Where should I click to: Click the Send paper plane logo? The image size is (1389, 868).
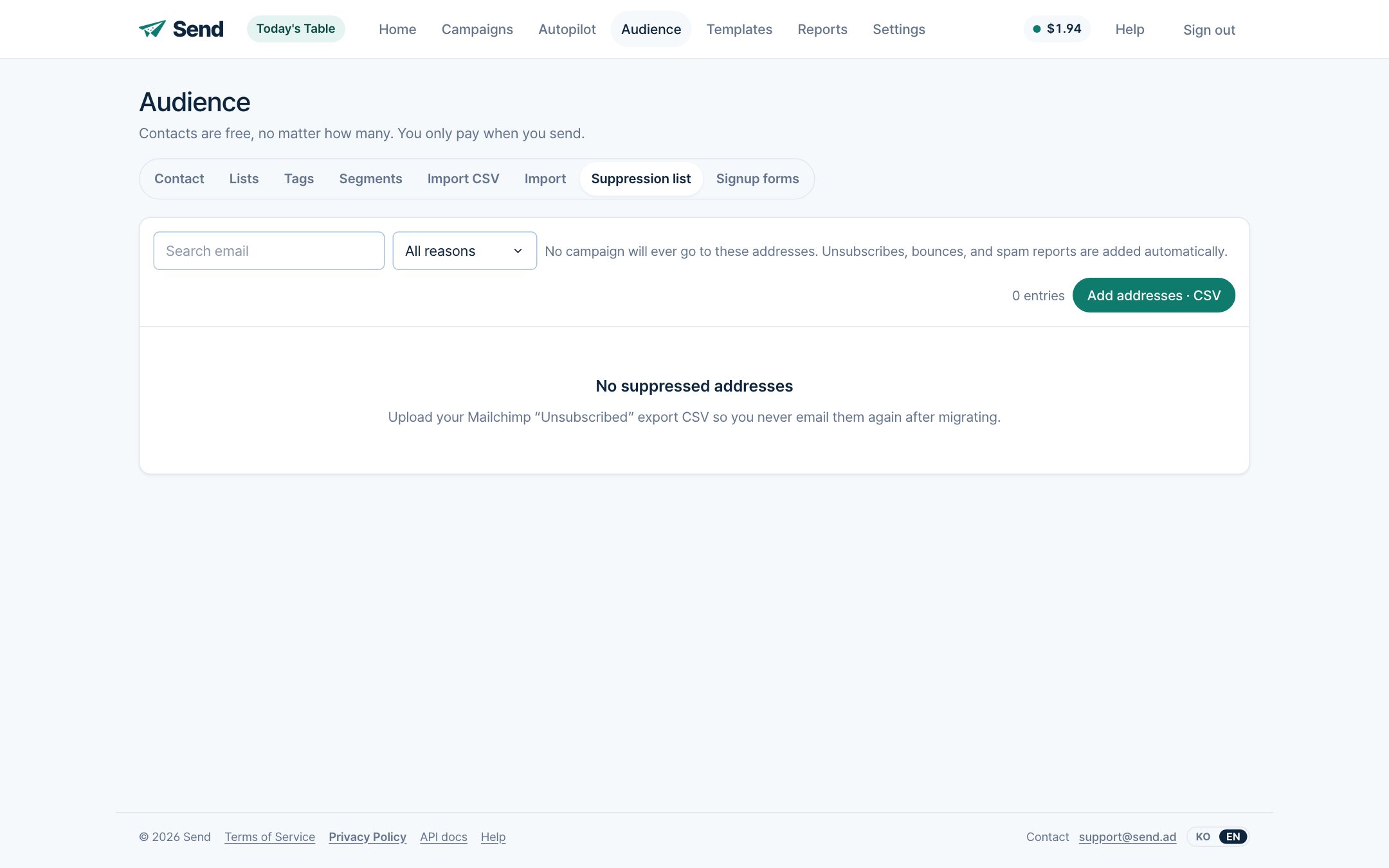181,29
